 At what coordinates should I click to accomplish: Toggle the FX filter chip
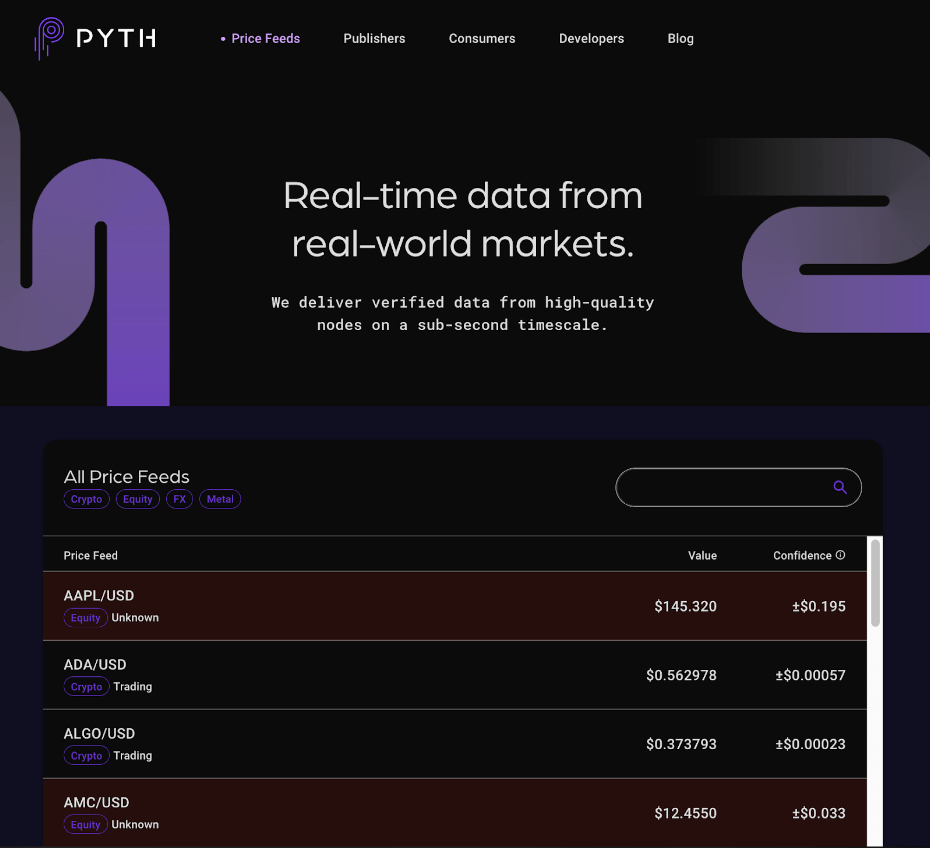[179, 499]
